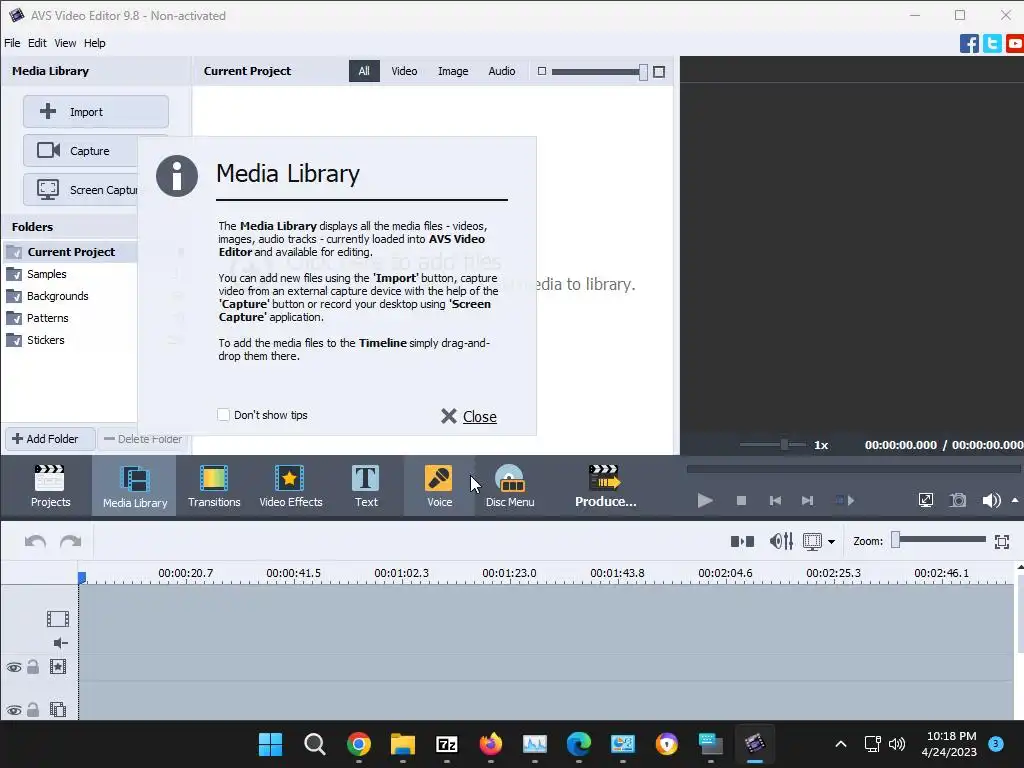Lock the overlay track
The height and width of the screenshot is (768, 1024).
click(33, 709)
